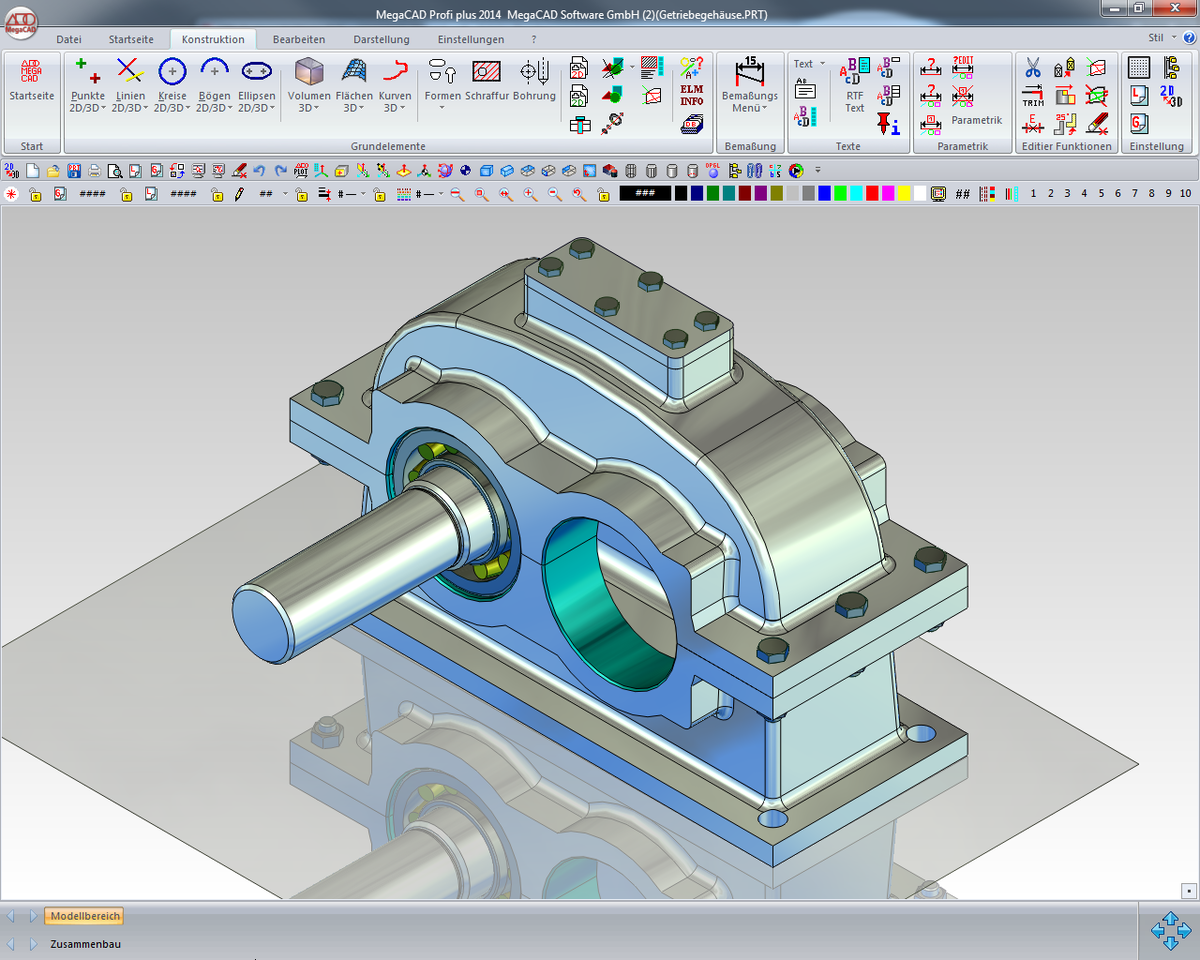This screenshot has width=1200, height=960.
Task: Select layer number 5 in the layer bar
Action: (x=1101, y=194)
